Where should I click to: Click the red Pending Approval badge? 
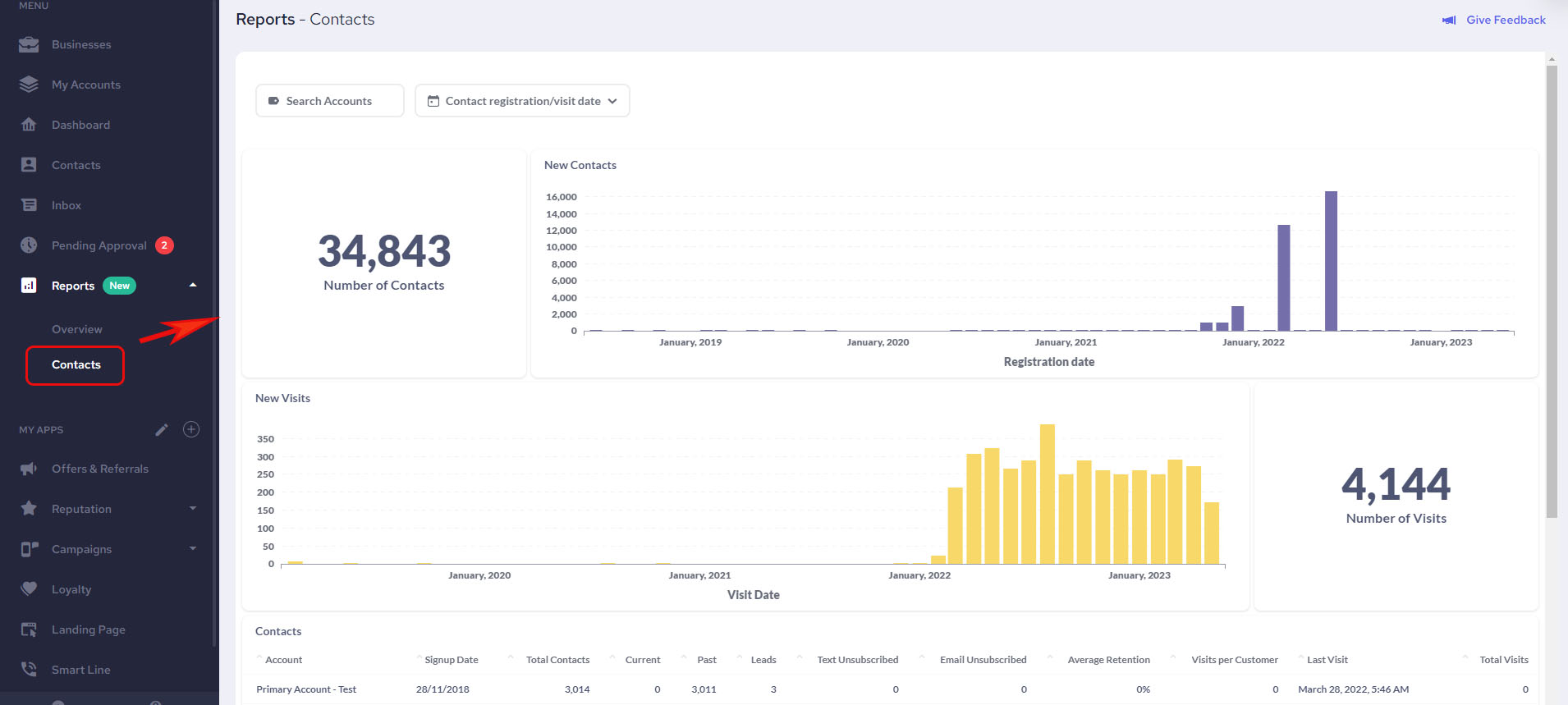click(164, 245)
